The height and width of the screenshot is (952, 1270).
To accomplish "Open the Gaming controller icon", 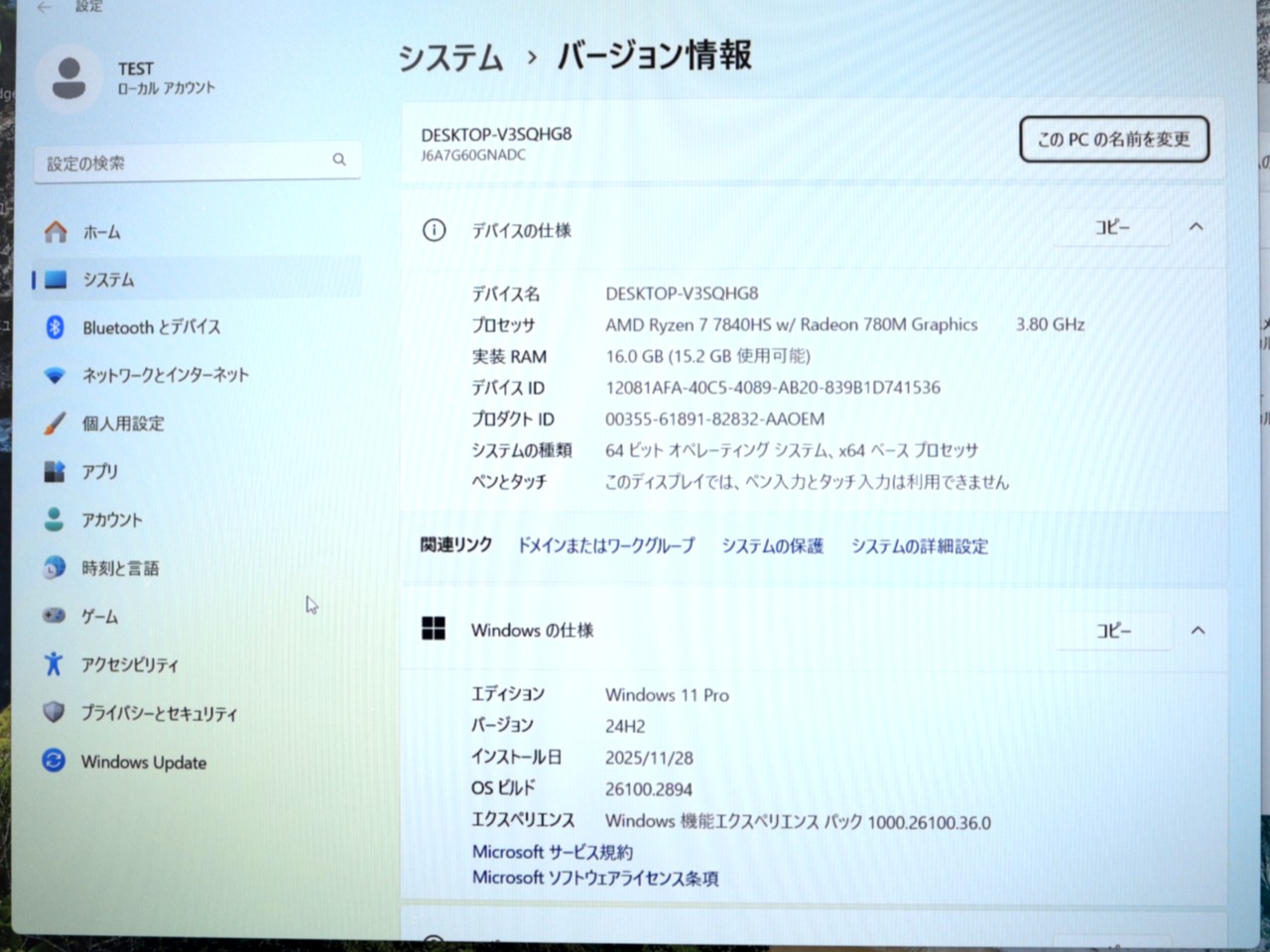I will (x=56, y=616).
